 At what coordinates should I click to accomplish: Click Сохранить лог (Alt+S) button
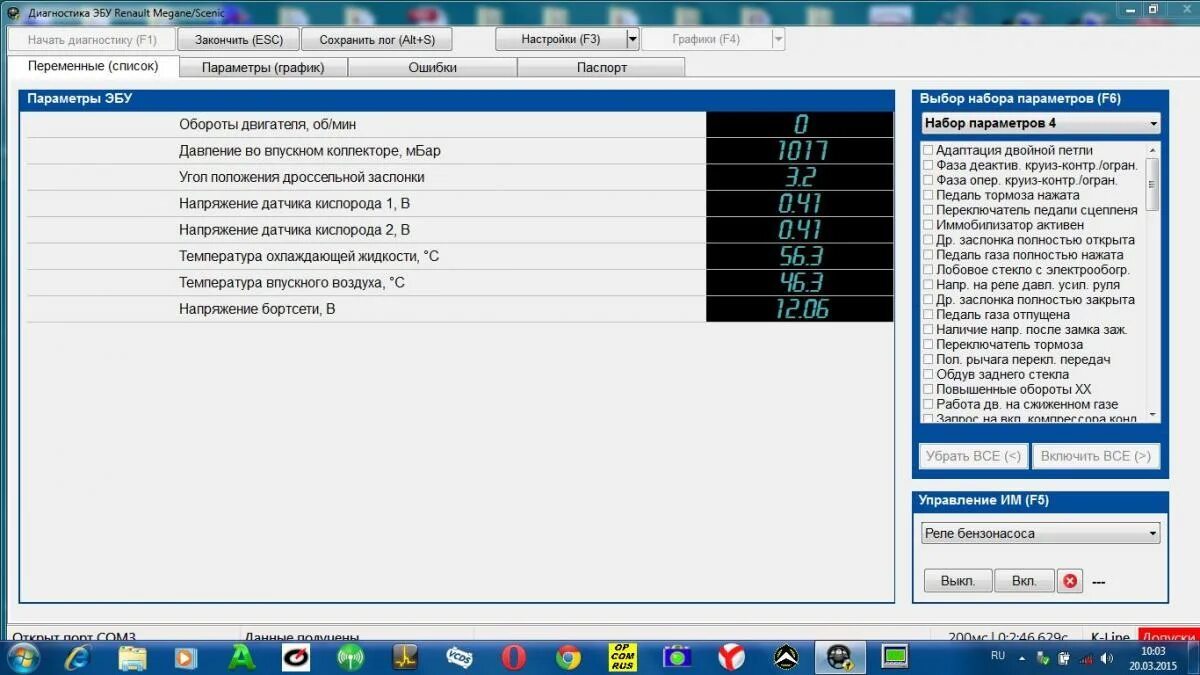click(x=377, y=39)
